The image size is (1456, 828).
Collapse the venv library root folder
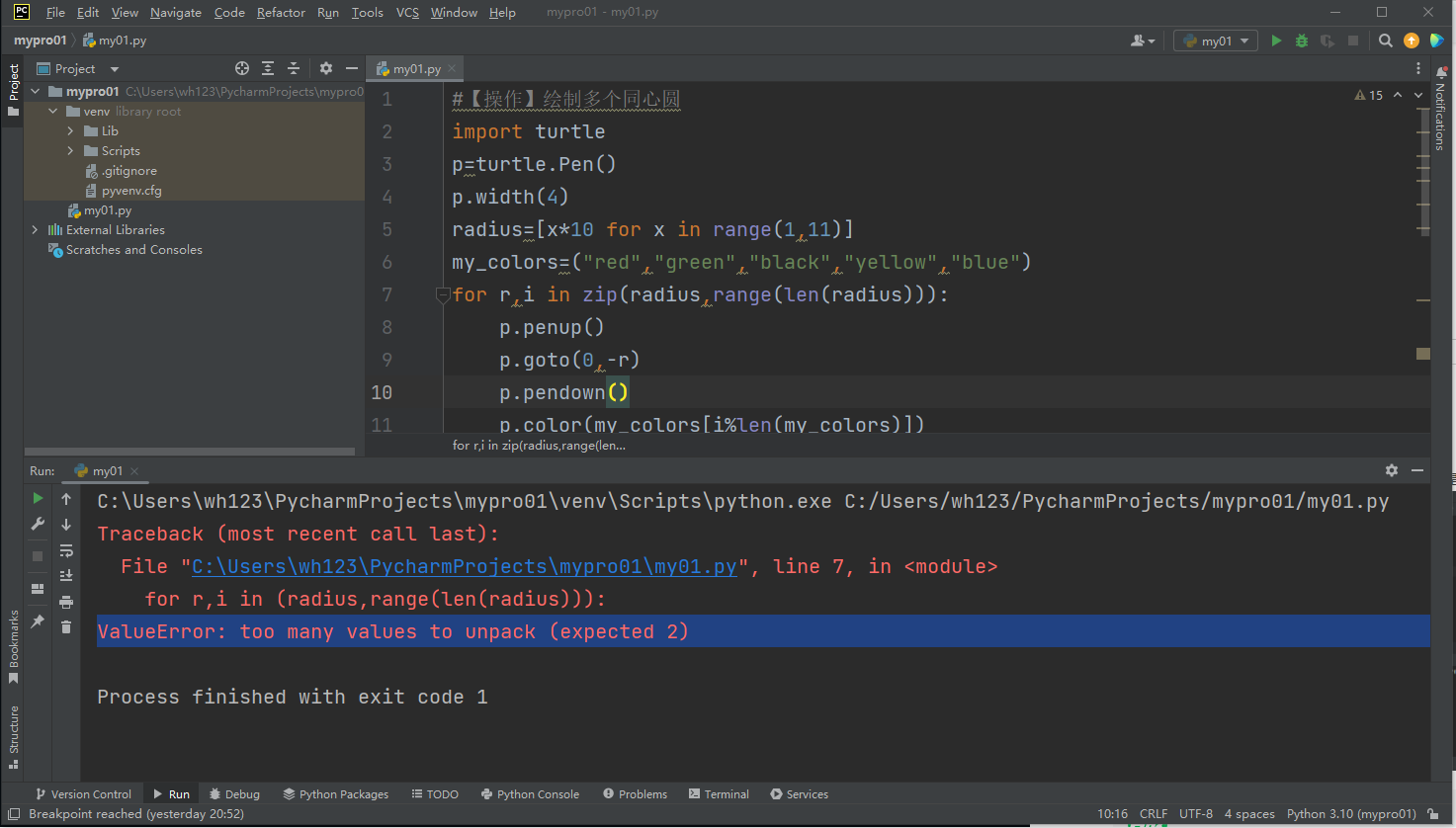click(53, 111)
